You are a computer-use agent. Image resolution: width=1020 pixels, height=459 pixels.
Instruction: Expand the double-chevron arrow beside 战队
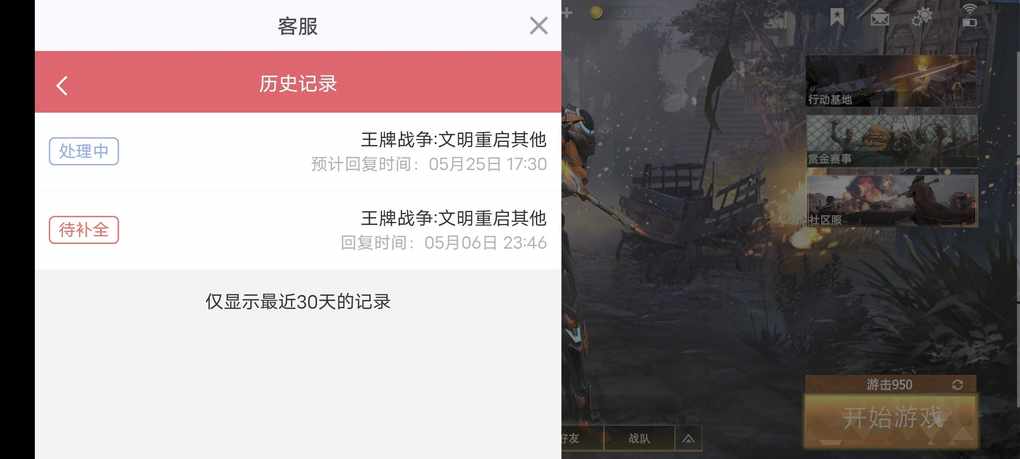(x=688, y=439)
